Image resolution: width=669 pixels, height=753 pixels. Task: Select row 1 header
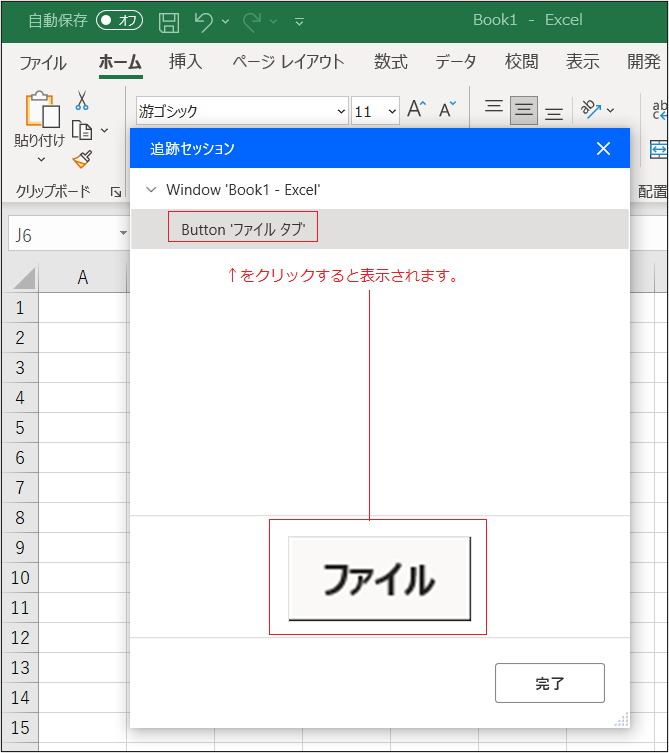[20, 307]
